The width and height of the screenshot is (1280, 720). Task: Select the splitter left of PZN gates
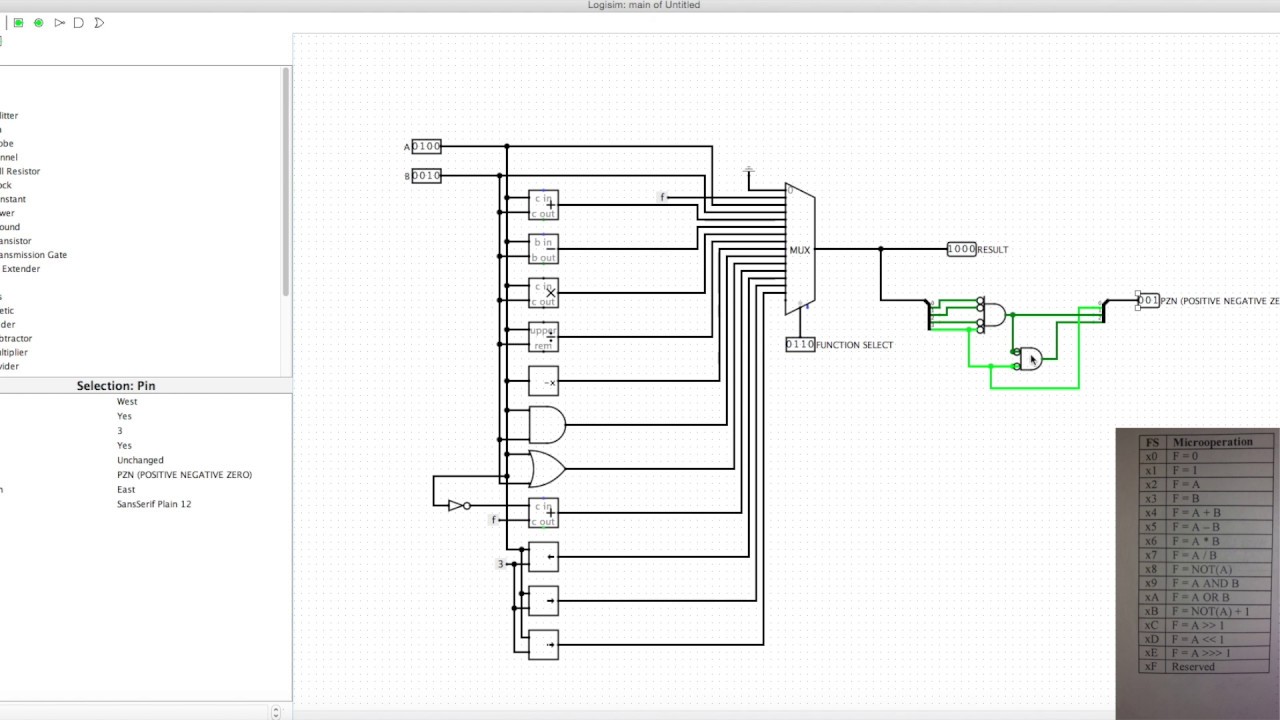(x=931, y=314)
